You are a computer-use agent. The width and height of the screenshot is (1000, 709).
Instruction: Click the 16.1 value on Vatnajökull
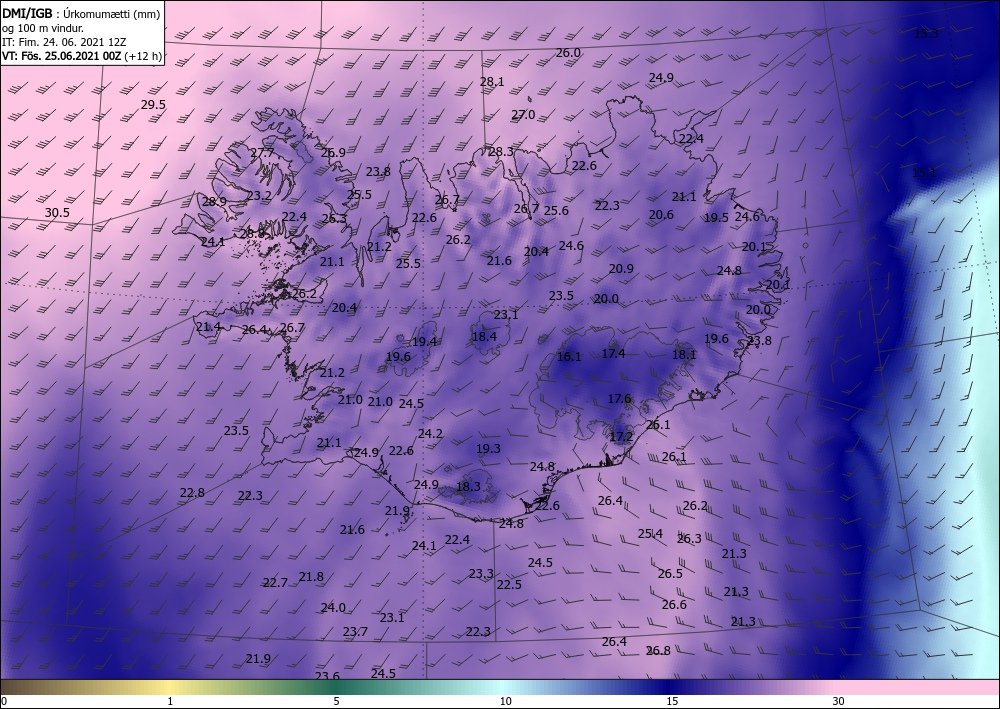tap(569, 357)
